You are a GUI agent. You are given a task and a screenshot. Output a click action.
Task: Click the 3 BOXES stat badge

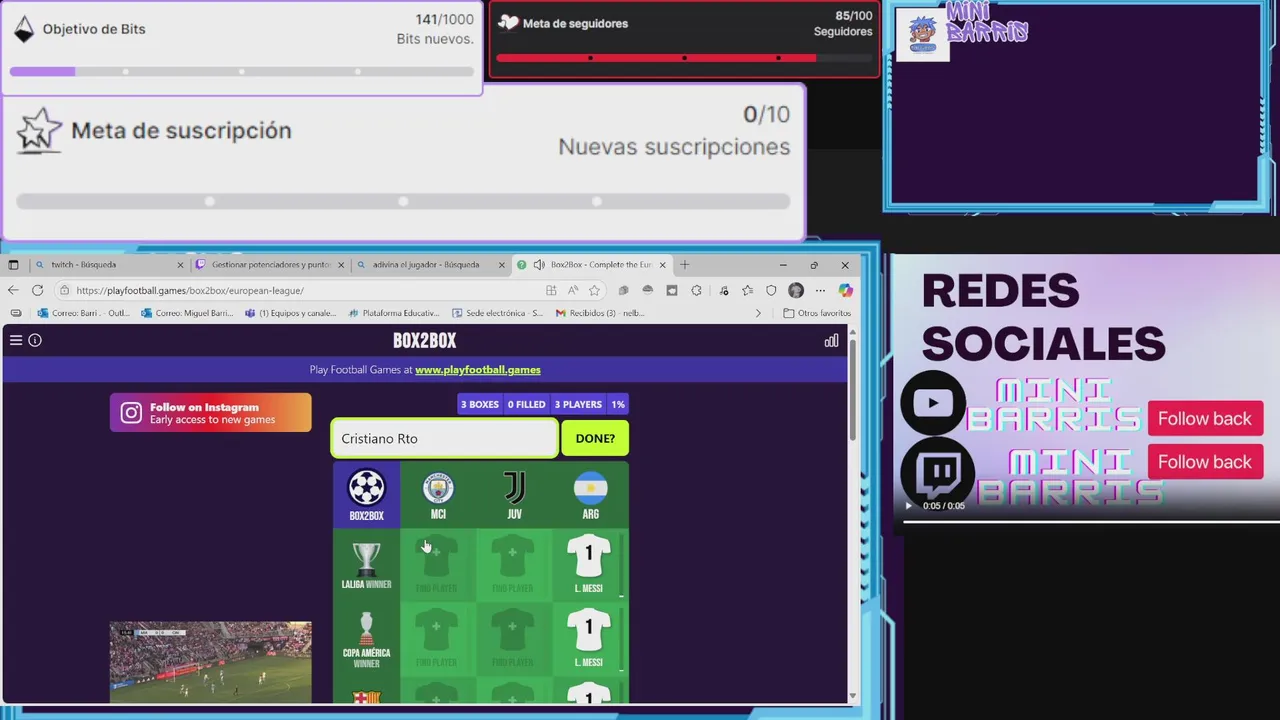point(479,404)
